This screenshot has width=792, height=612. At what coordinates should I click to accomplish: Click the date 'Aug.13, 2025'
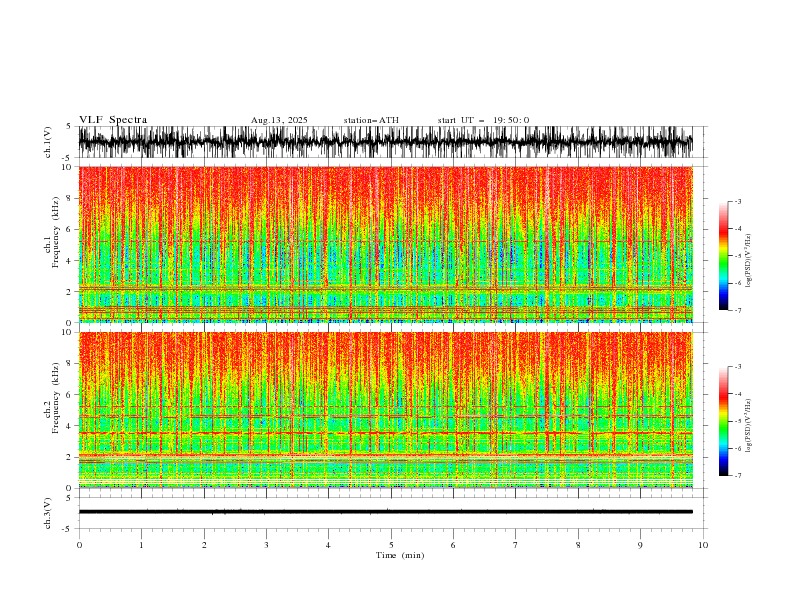tap(279, 120)
